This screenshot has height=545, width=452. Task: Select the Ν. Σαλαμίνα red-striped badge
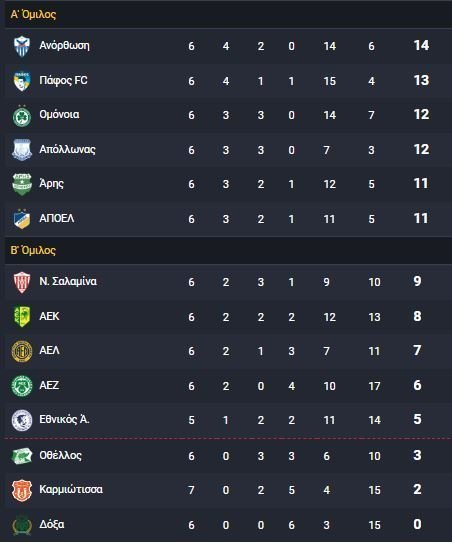click(x=22, y=282)
